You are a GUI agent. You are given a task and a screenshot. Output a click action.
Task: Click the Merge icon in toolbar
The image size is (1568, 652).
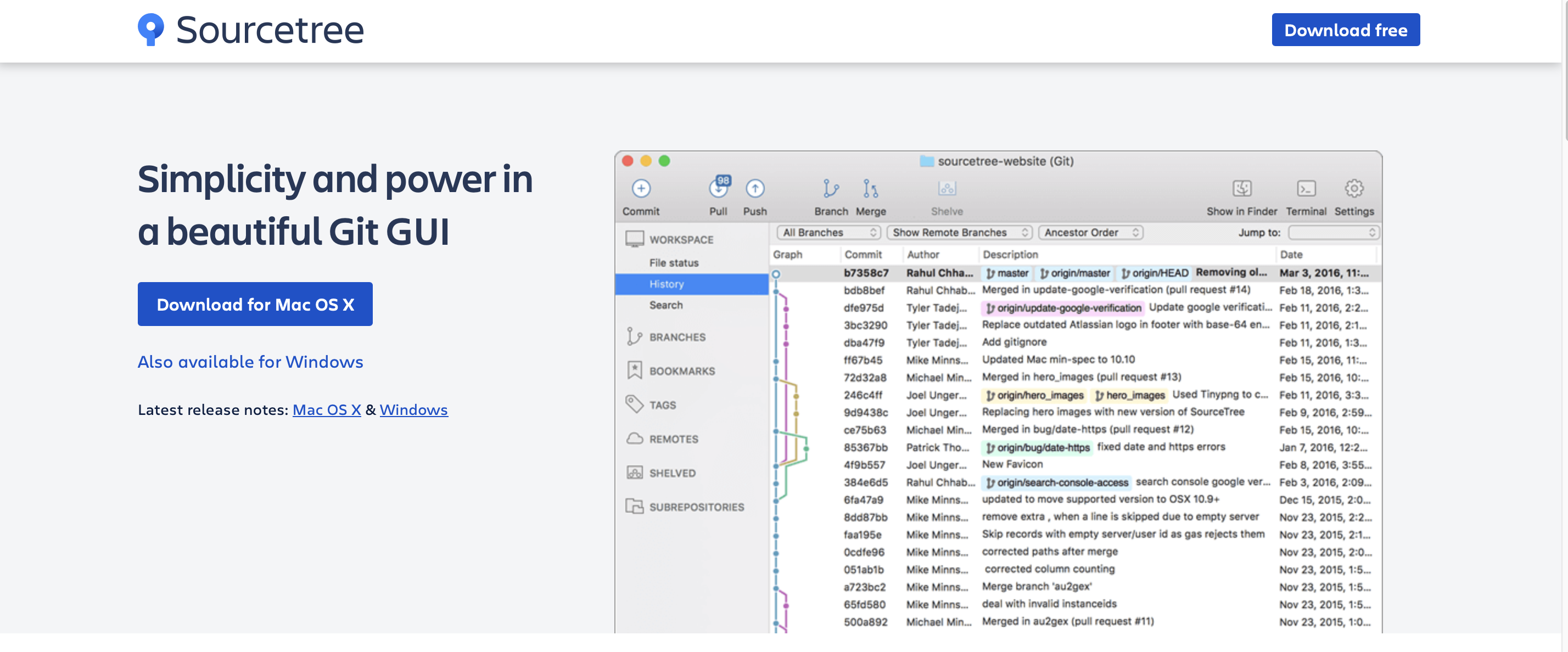click(870, 189)
